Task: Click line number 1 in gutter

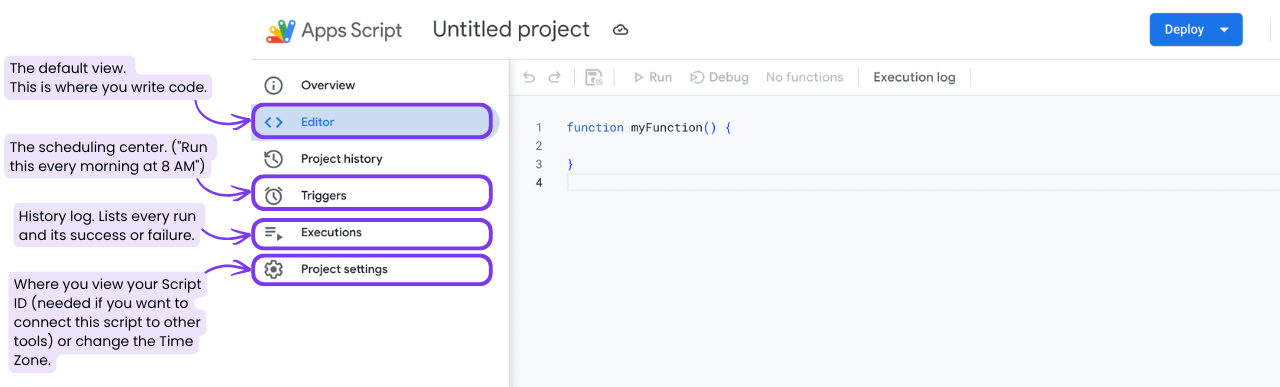Action: click(x=539, y=128)
